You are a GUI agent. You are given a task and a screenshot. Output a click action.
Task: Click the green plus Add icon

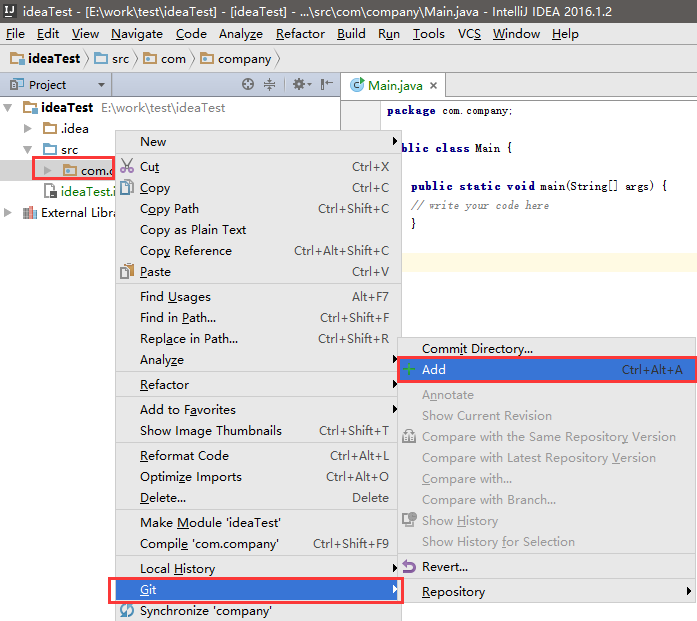[408, 370]
